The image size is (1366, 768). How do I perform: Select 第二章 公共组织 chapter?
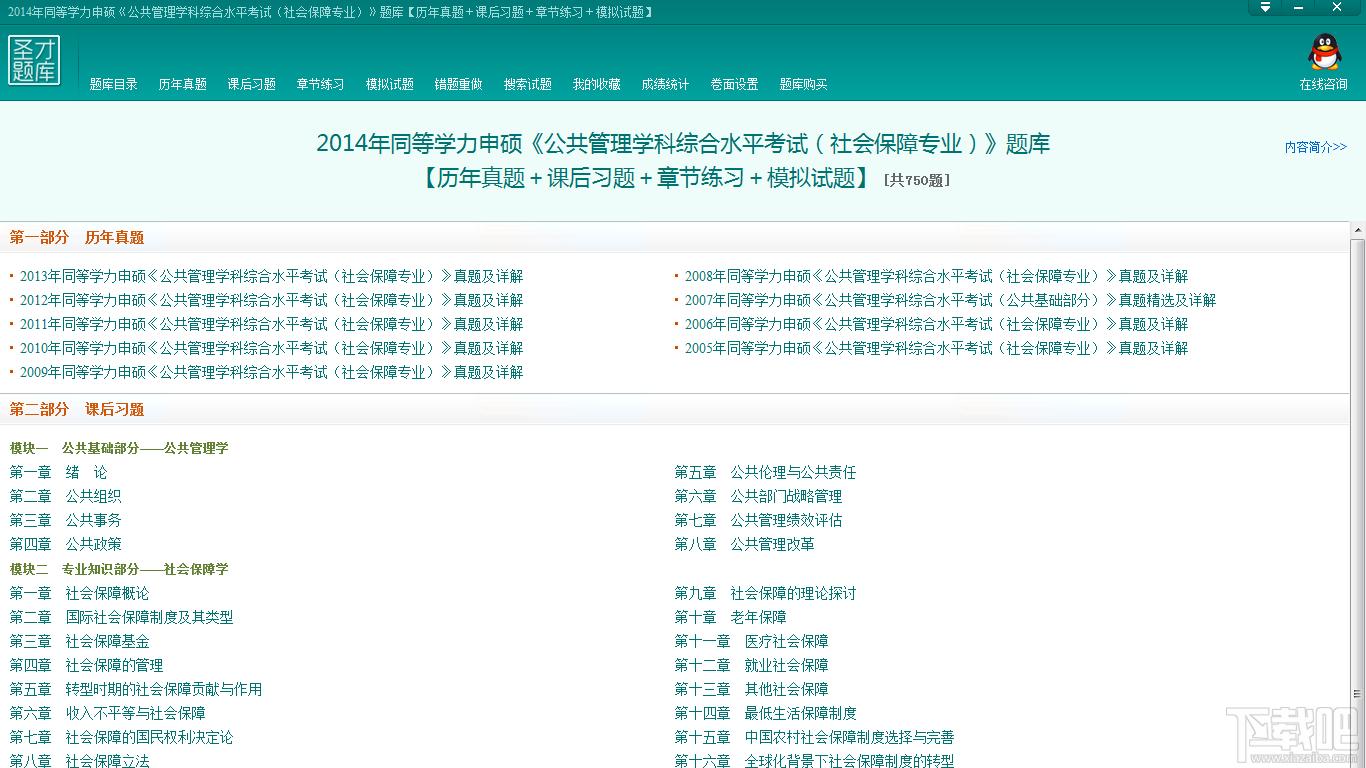point(66,497)
